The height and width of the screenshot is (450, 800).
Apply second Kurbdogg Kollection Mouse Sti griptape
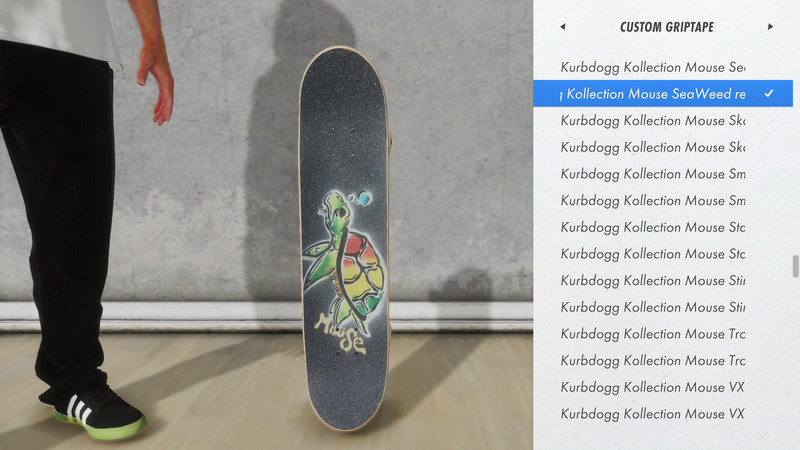663,307
